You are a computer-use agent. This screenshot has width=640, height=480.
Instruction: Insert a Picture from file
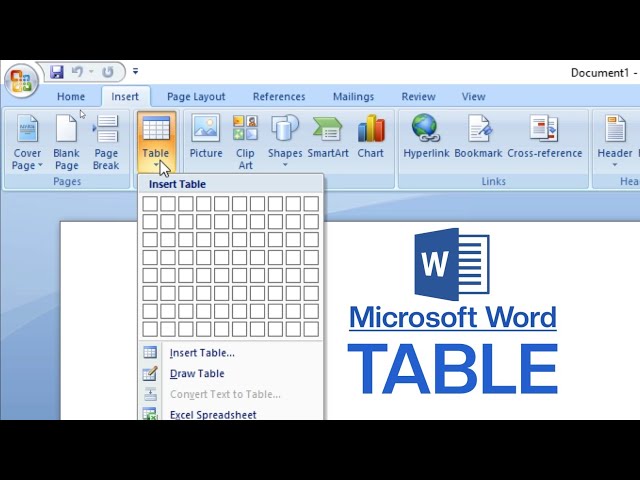[206, 137]
